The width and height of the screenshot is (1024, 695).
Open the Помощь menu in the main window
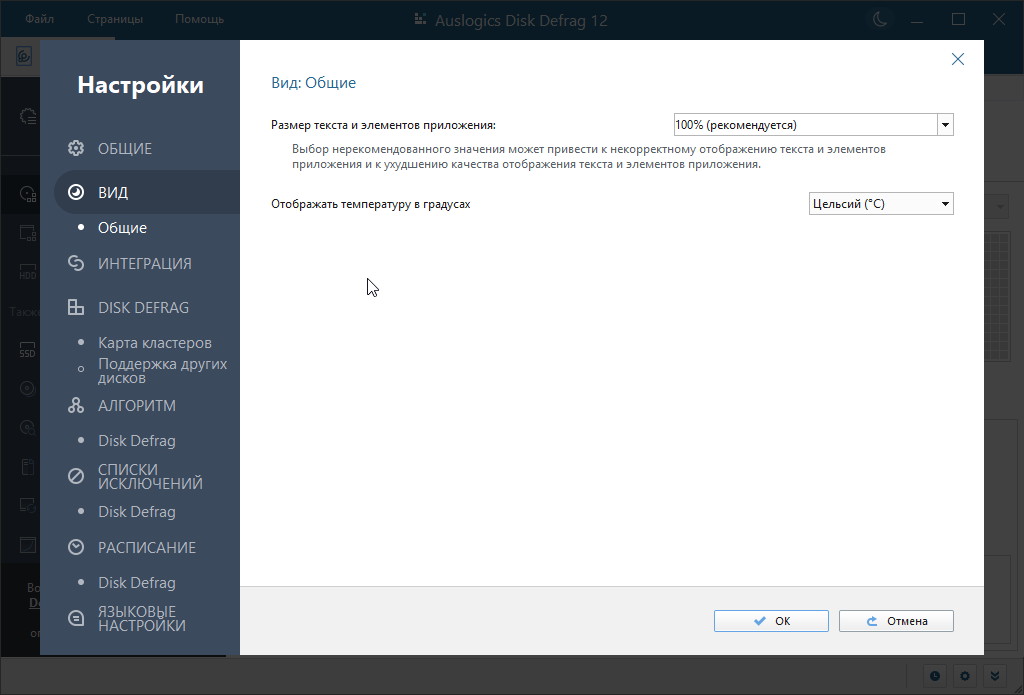(x=199, y=19)
